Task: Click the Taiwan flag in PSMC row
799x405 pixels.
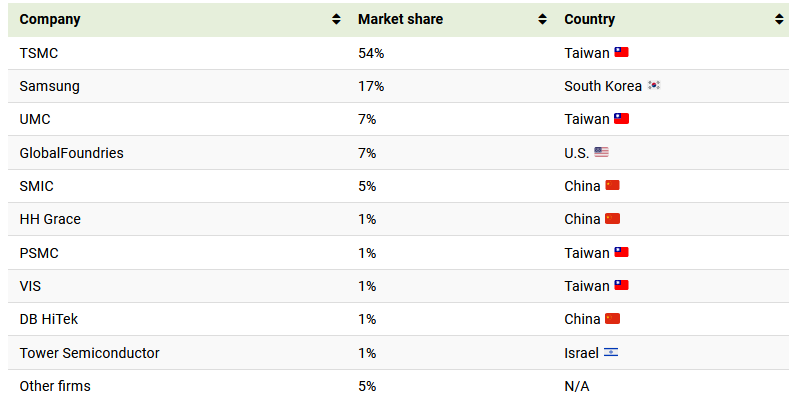Action: [621, 253]
